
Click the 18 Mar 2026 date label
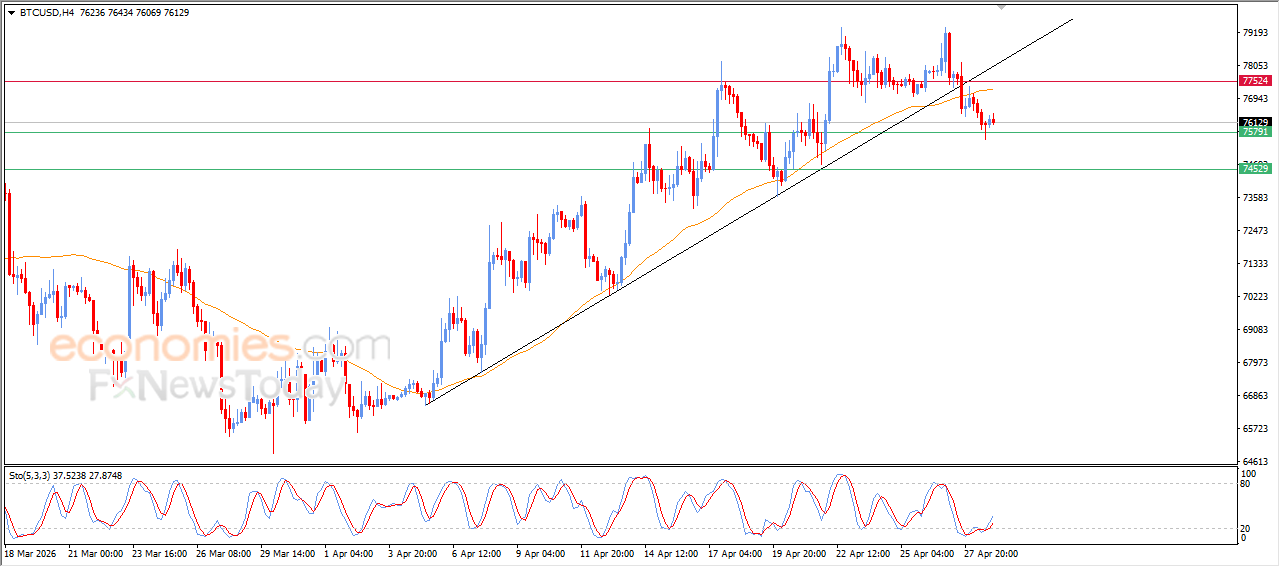(x=29, y=553)
